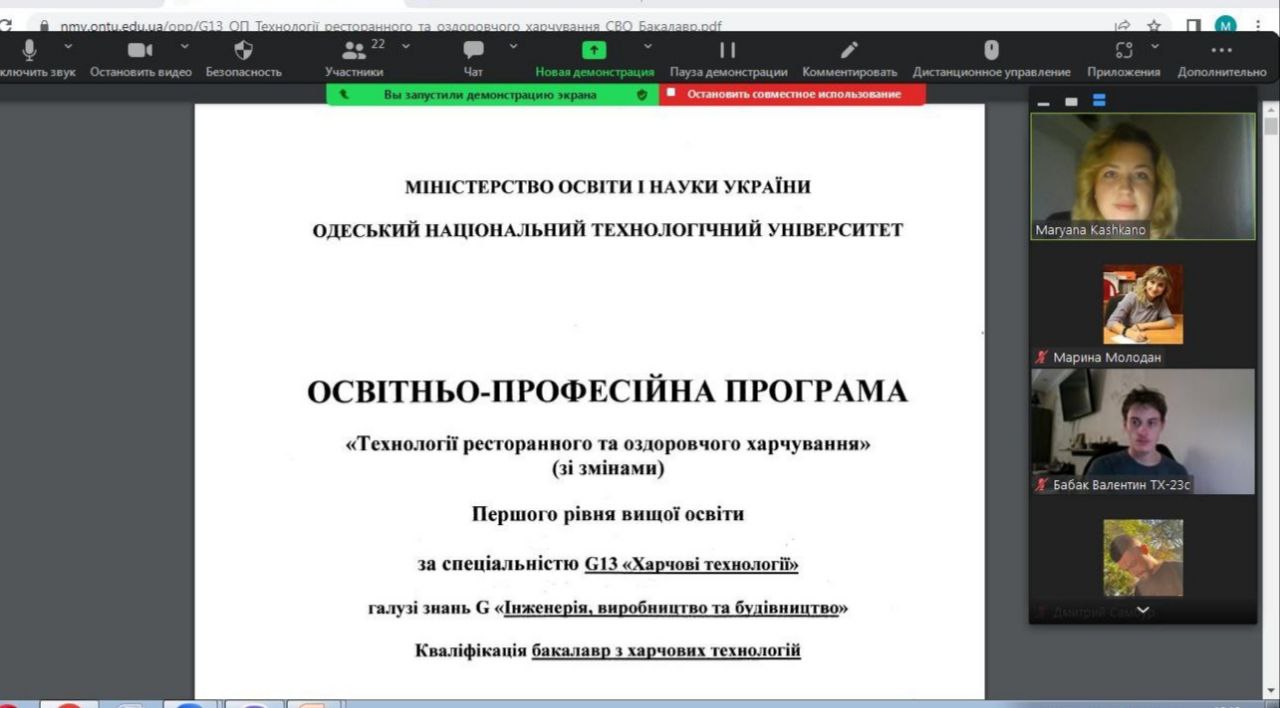Open the Участники participants panel
Viewport: 1280px width, 708px height.
[x=354, y=52]
